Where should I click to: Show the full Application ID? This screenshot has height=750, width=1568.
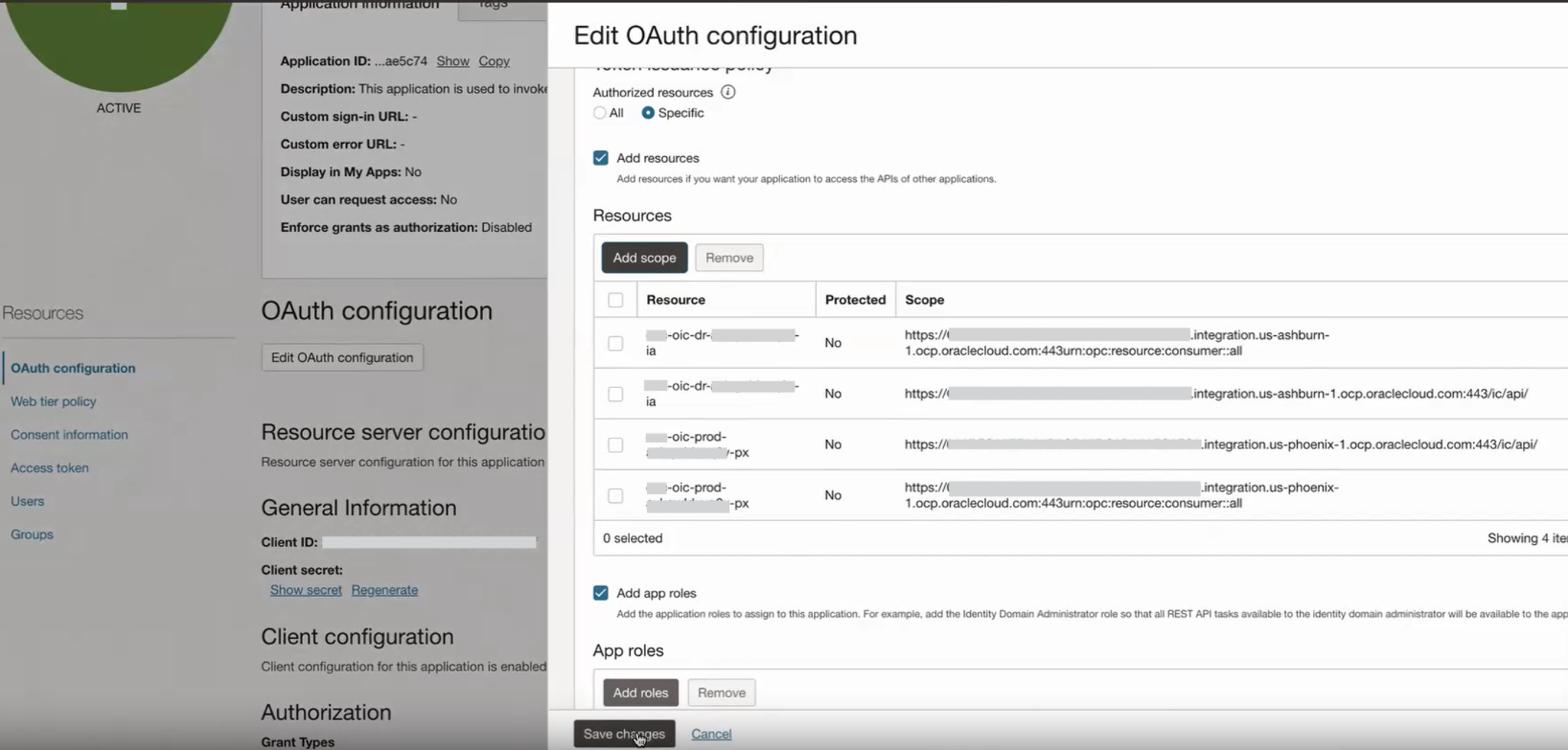[452, 61]
